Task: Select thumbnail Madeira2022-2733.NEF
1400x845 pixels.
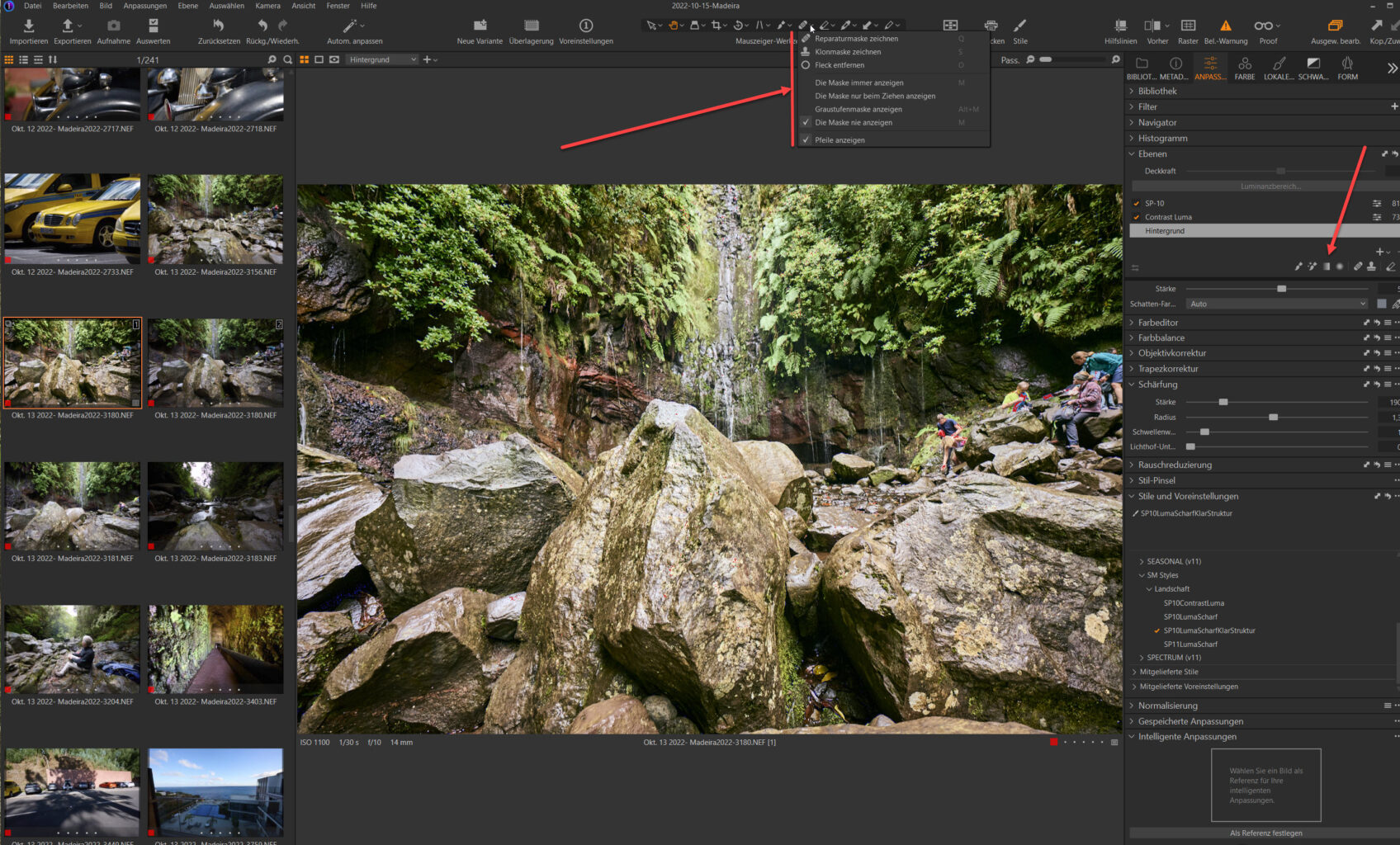Action: tap(73, 219)
